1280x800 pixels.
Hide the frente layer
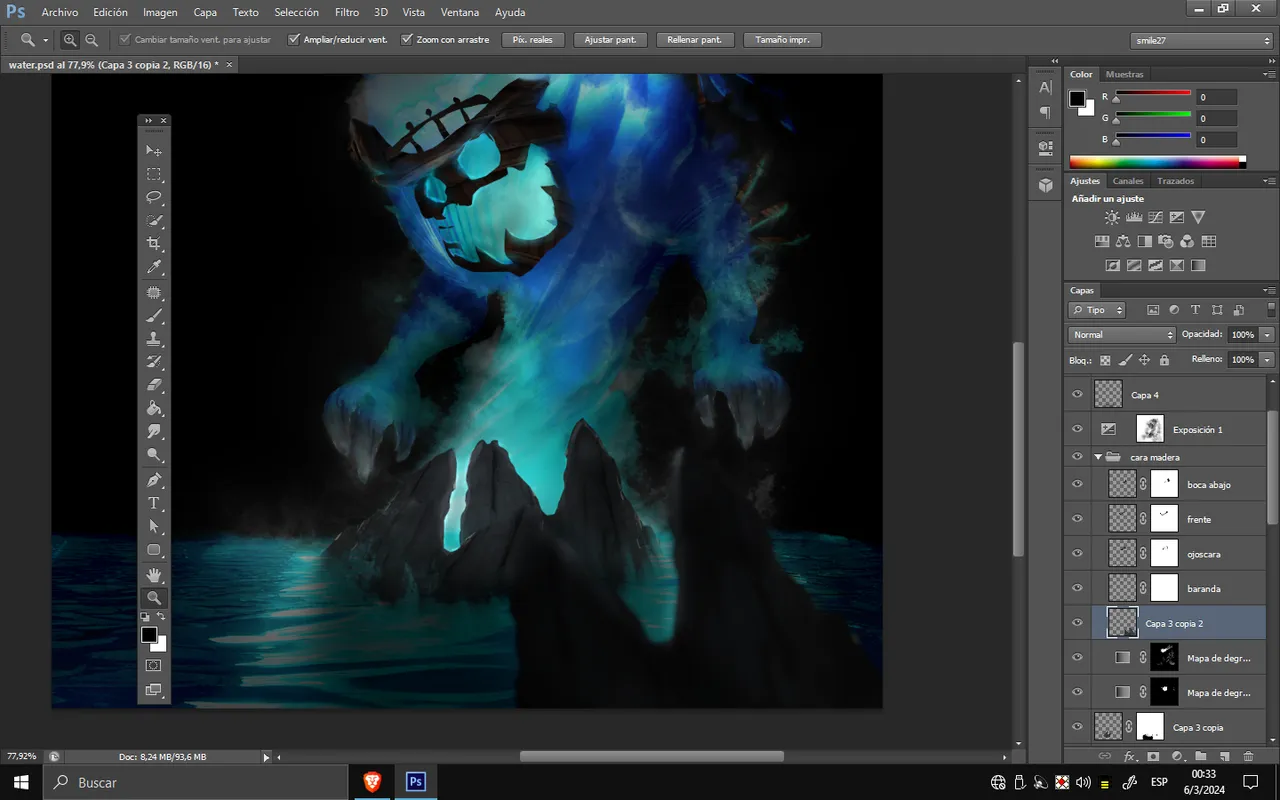(1077, 519)
